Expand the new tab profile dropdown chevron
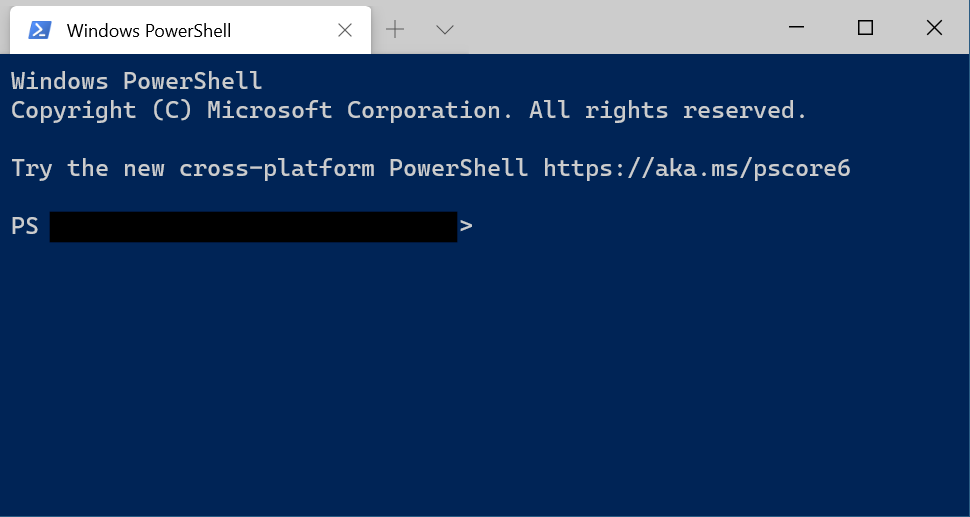 pos(445,30)
